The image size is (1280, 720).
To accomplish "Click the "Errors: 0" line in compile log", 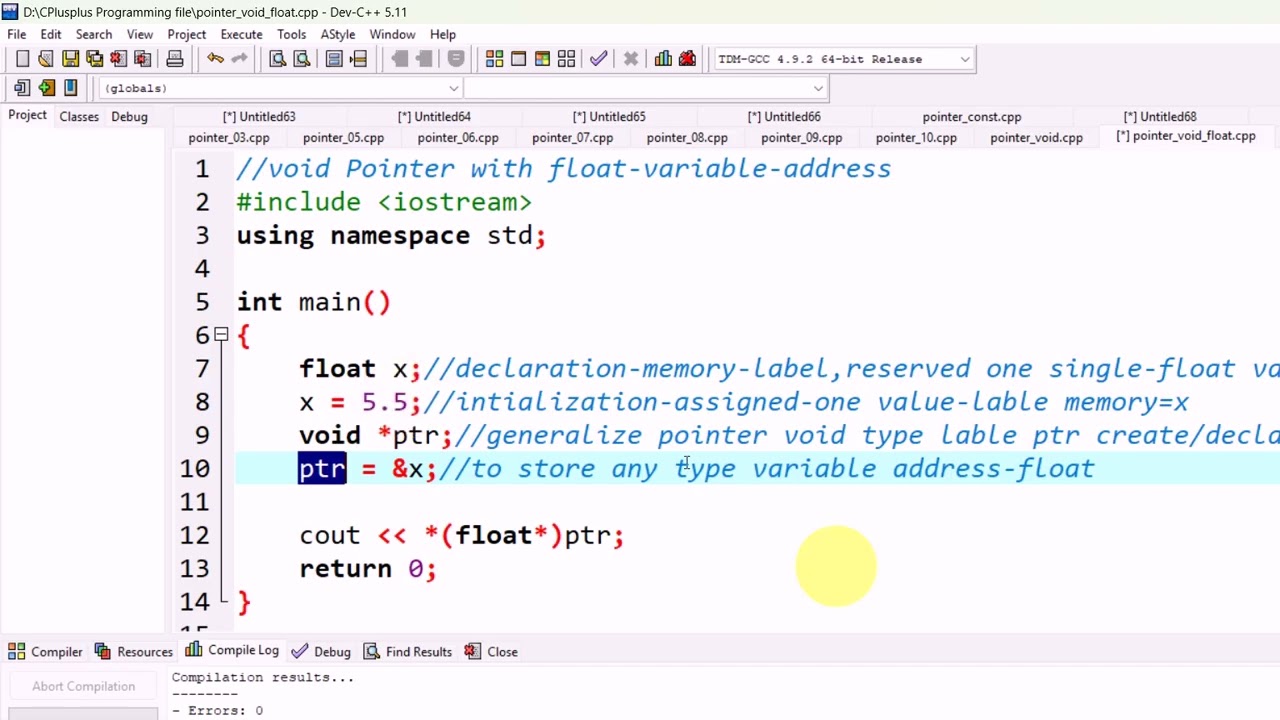I will click(217, 710).
